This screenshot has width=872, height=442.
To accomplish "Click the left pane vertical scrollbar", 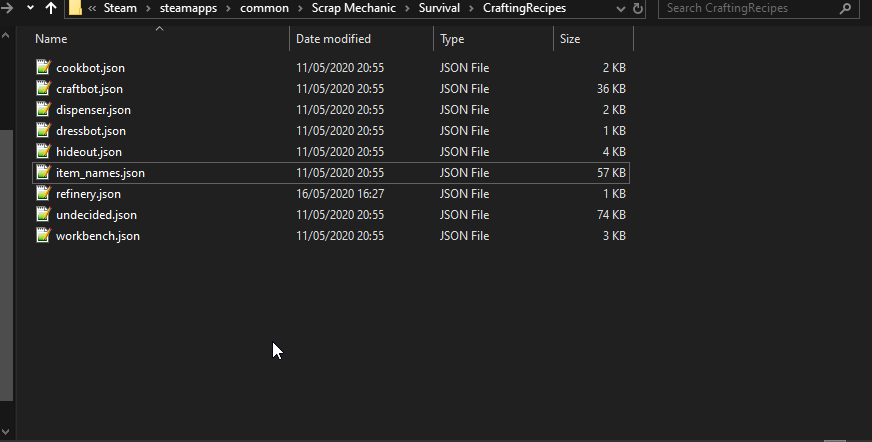I will (x=6, y=250).
